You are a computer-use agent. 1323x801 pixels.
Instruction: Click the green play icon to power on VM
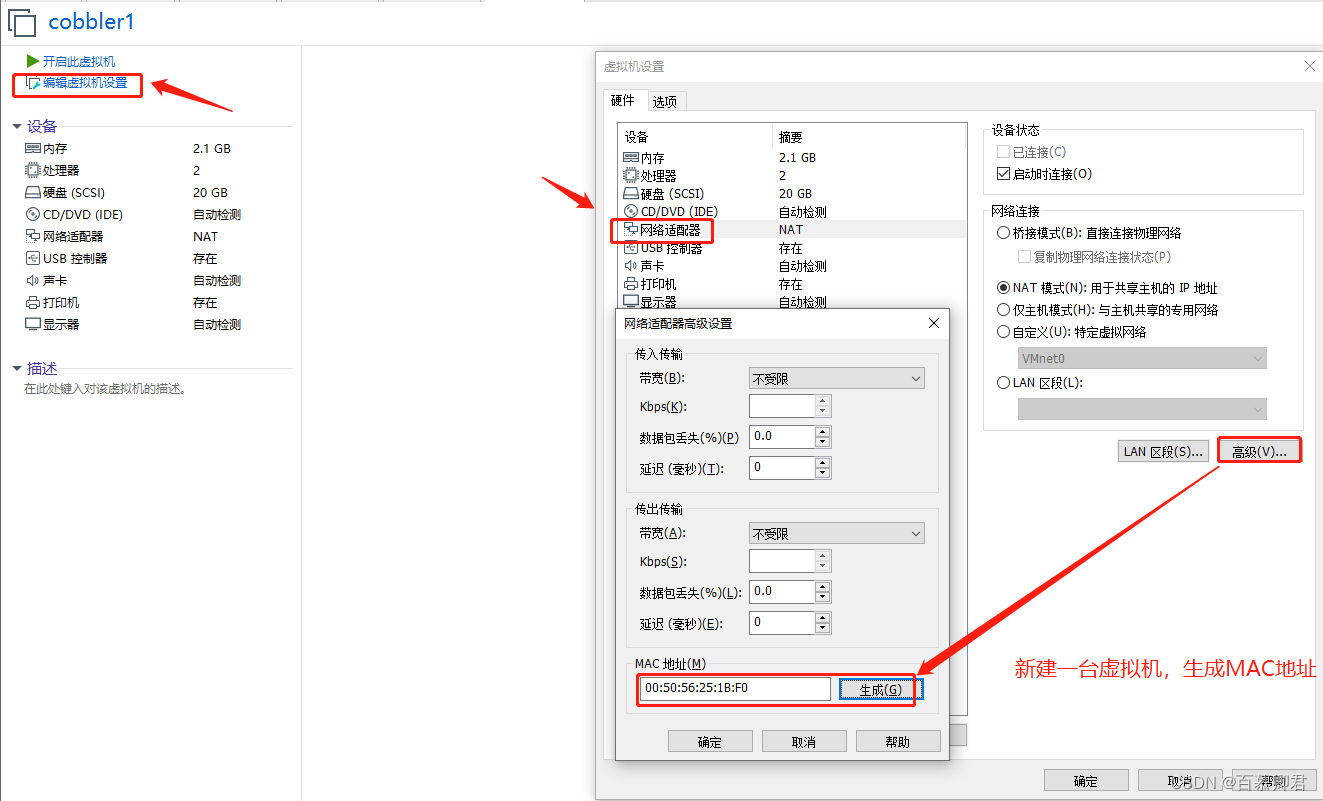point(33,61)
